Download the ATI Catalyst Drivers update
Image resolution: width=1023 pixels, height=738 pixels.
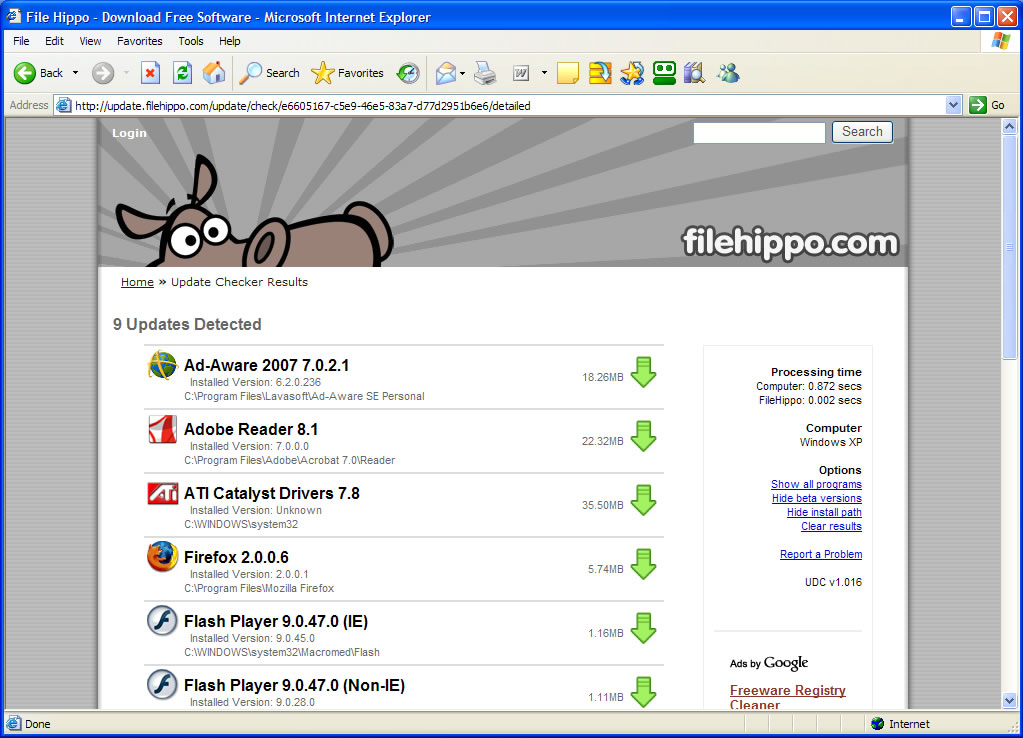coord(643,499)
